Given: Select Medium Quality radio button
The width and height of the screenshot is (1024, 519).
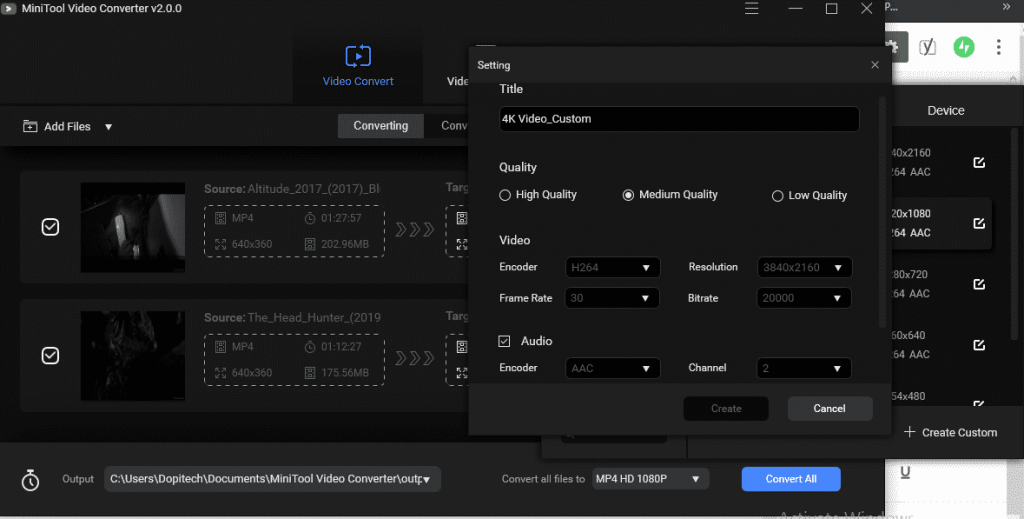Looking at the screenshot, I should tap(628, 195).
